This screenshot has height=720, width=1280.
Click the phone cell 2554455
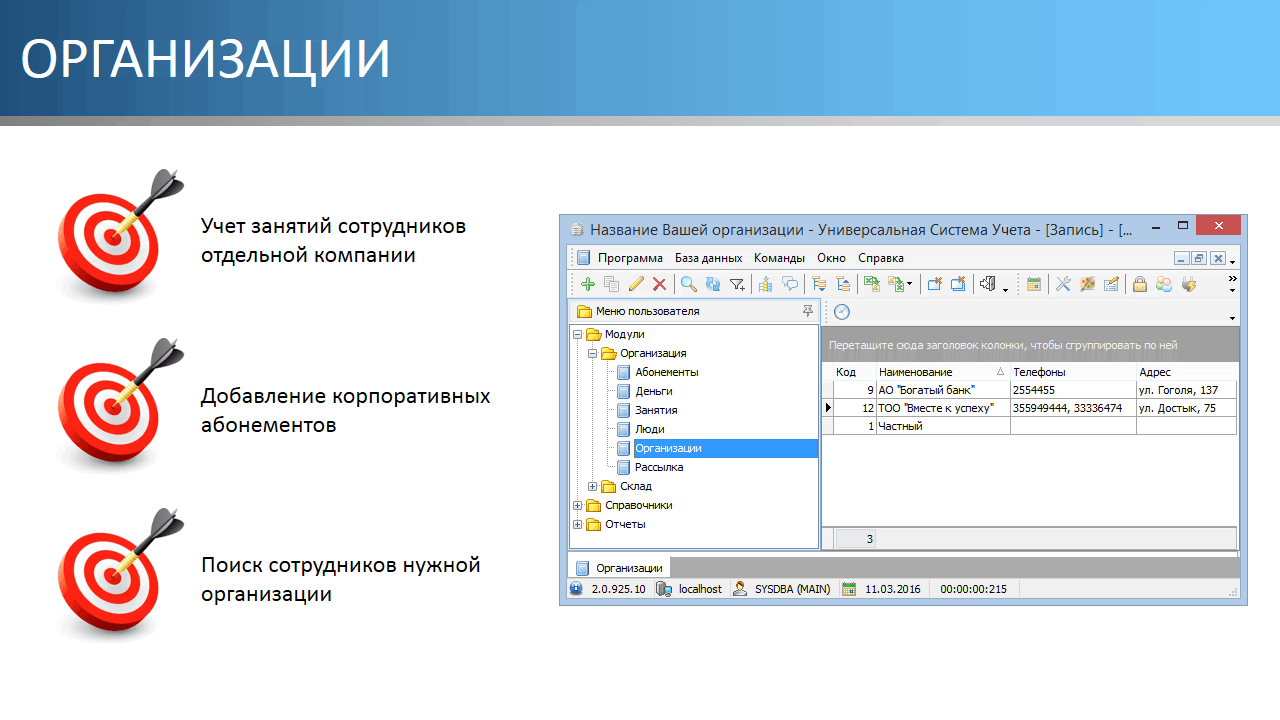[1072, 389]
